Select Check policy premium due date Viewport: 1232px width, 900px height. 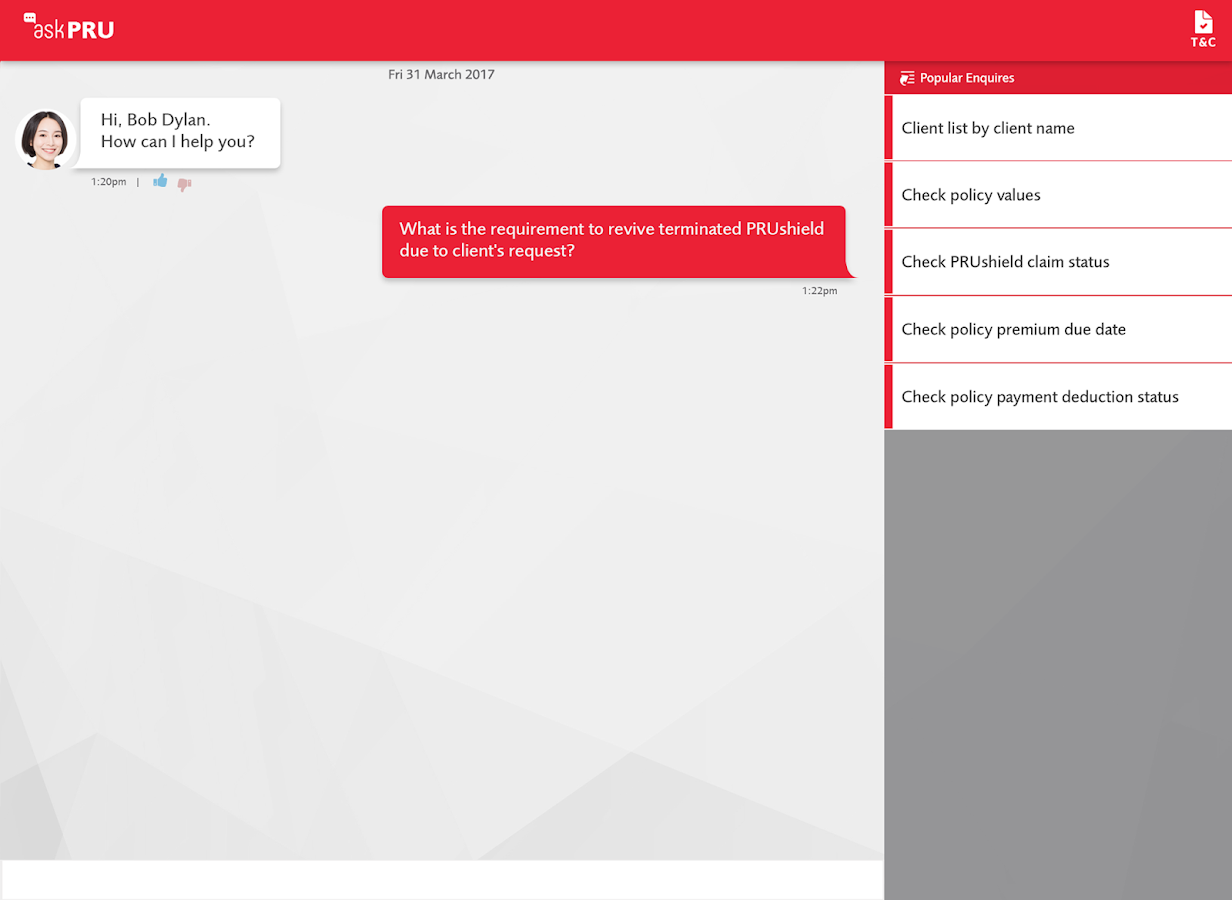click(1058, 329)
